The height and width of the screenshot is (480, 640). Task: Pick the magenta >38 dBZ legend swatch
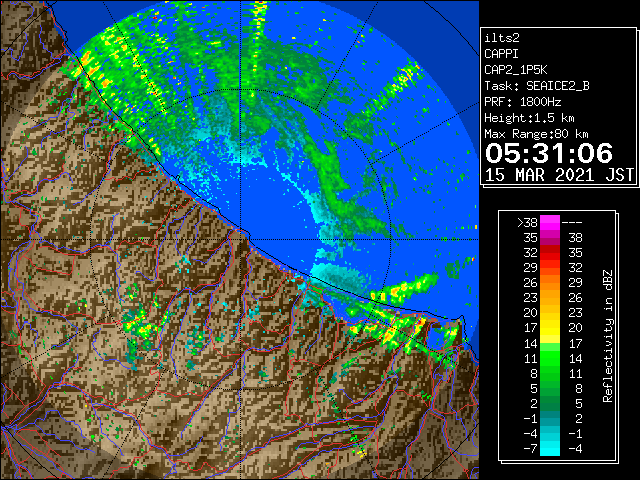tap(550, 222)
